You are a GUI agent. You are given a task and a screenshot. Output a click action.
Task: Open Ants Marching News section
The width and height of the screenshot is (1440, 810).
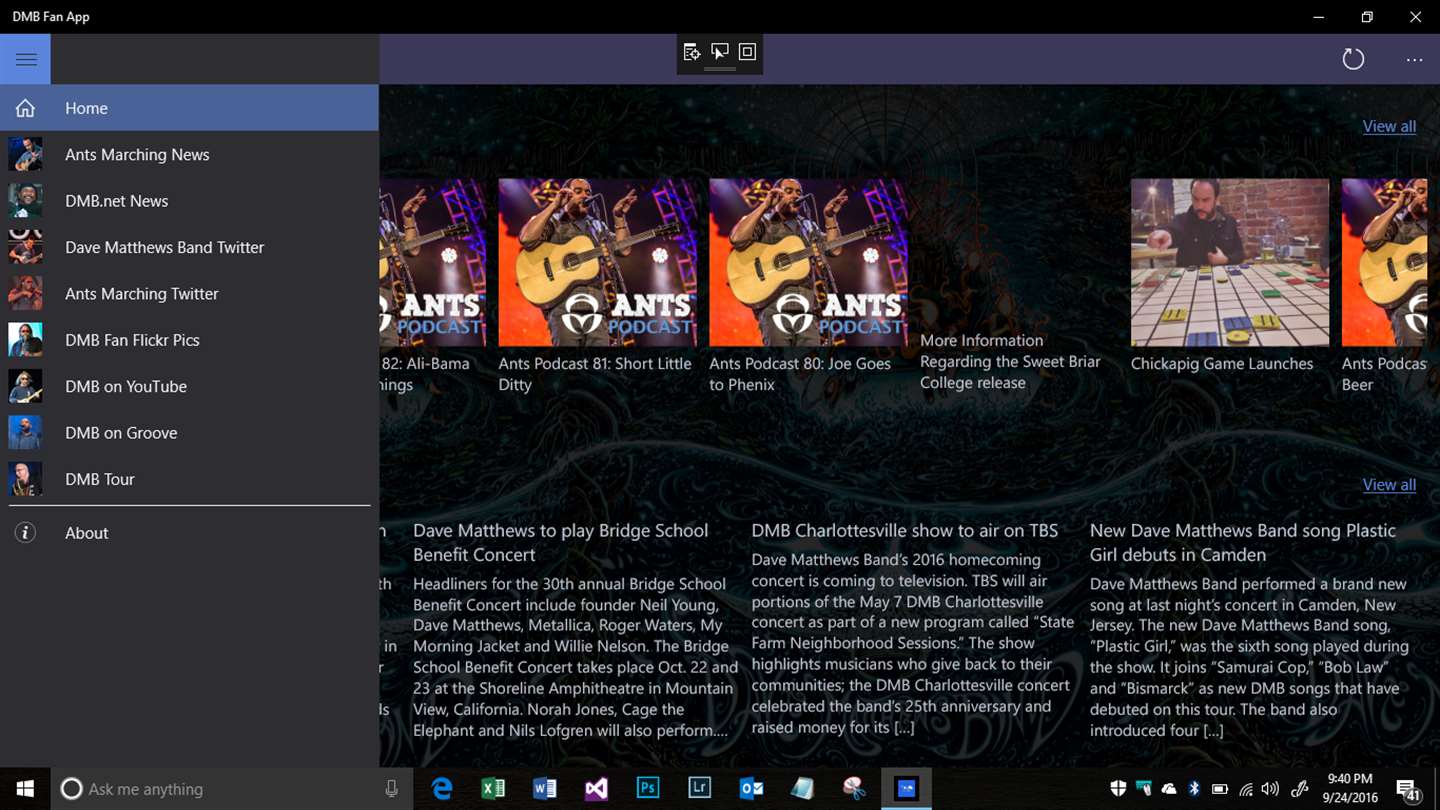click(189, 154)
